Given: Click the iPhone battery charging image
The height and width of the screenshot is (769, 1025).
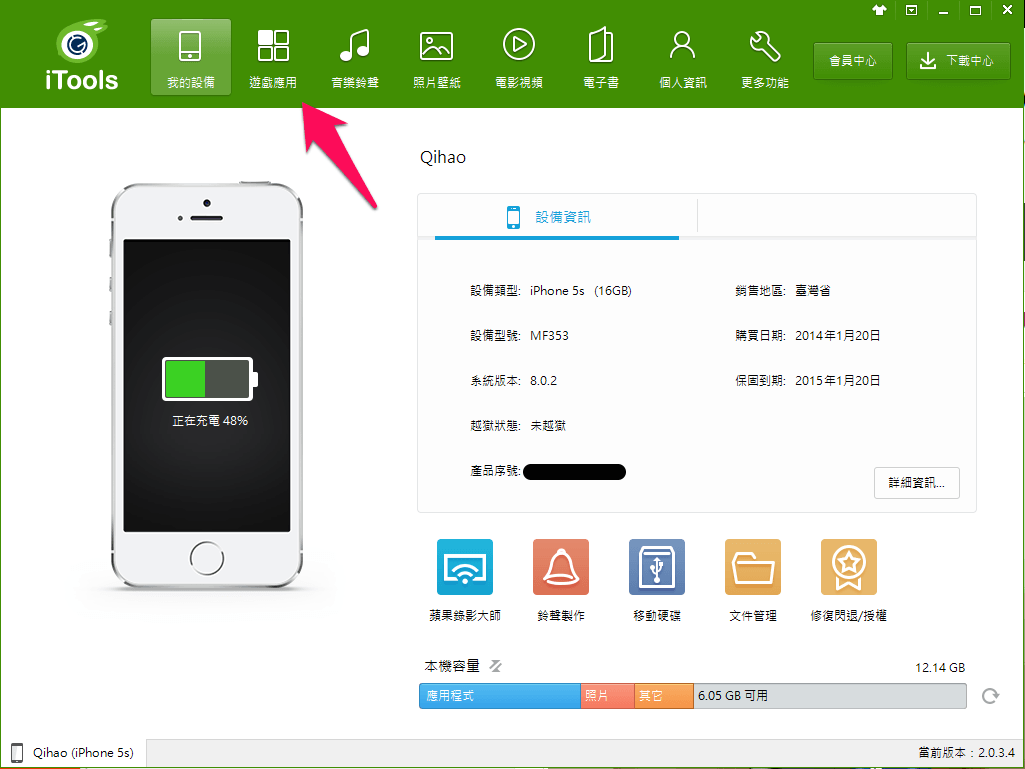Looking at the screenshot, I should point(209,379).
